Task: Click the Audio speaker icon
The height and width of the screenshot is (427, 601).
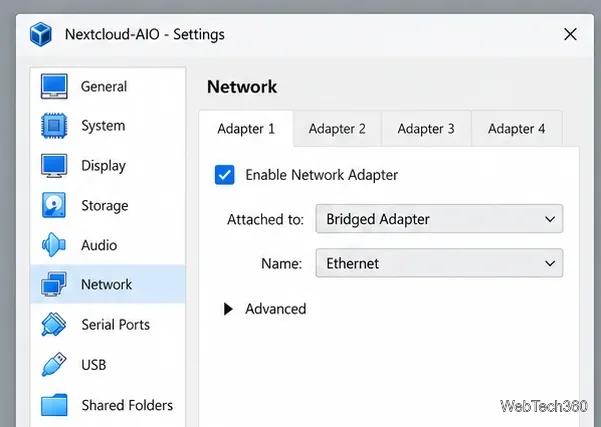Action: pyautogui.click(x=54, y=245)
